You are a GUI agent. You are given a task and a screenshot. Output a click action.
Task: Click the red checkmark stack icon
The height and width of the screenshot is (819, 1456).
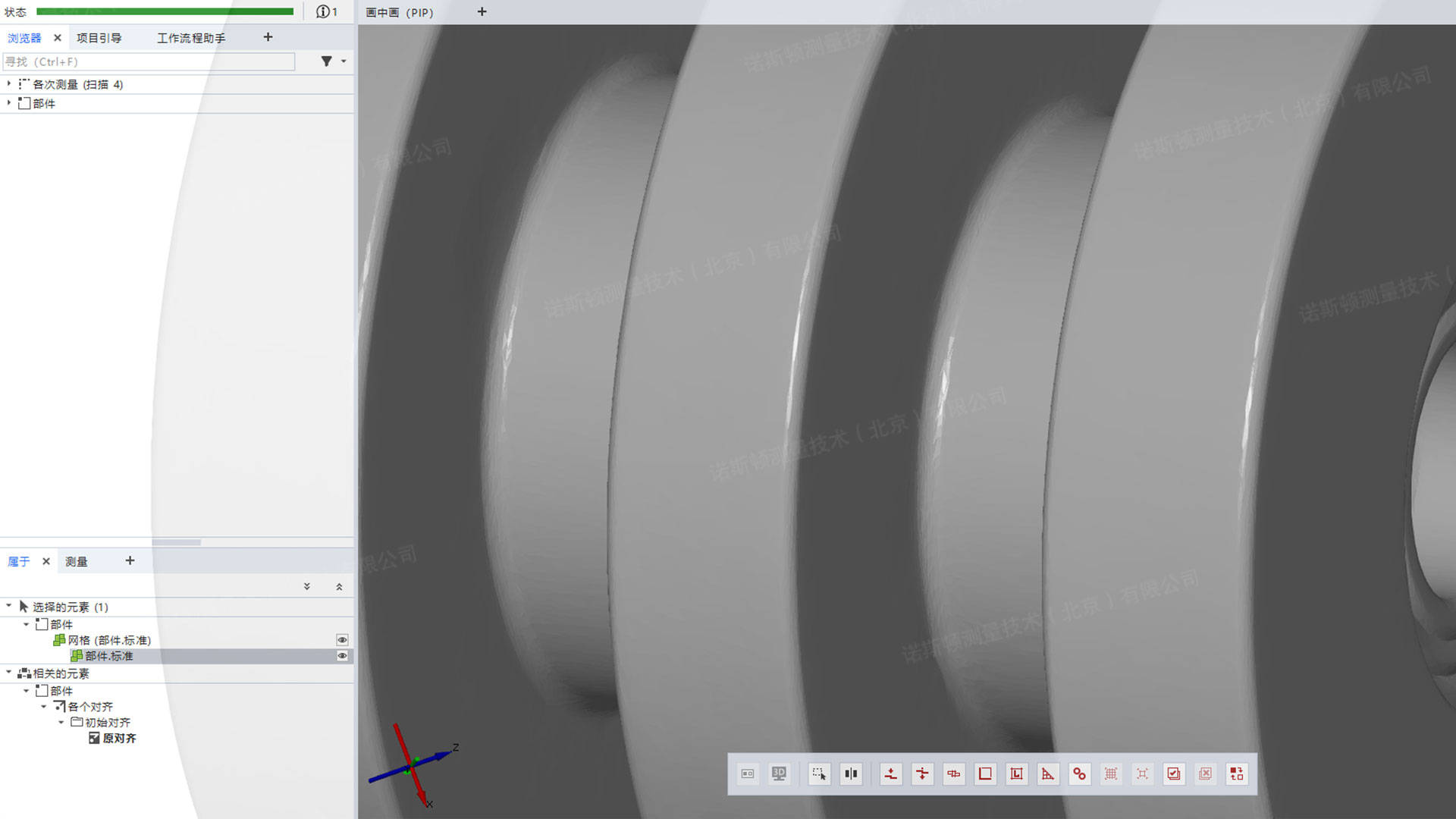click(1174, 774)
